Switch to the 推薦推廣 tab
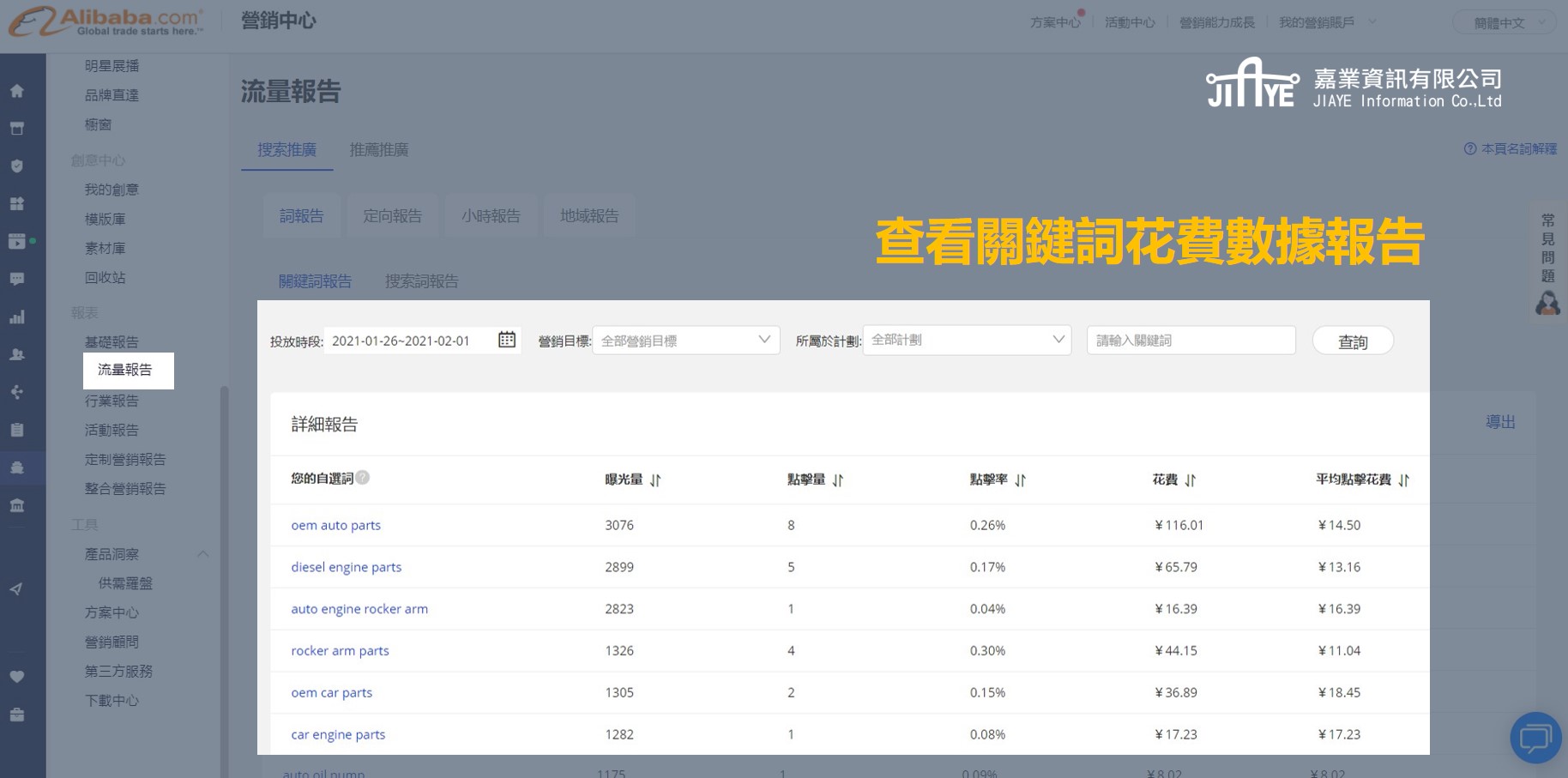1568x778 pixels. coord(378,150)
